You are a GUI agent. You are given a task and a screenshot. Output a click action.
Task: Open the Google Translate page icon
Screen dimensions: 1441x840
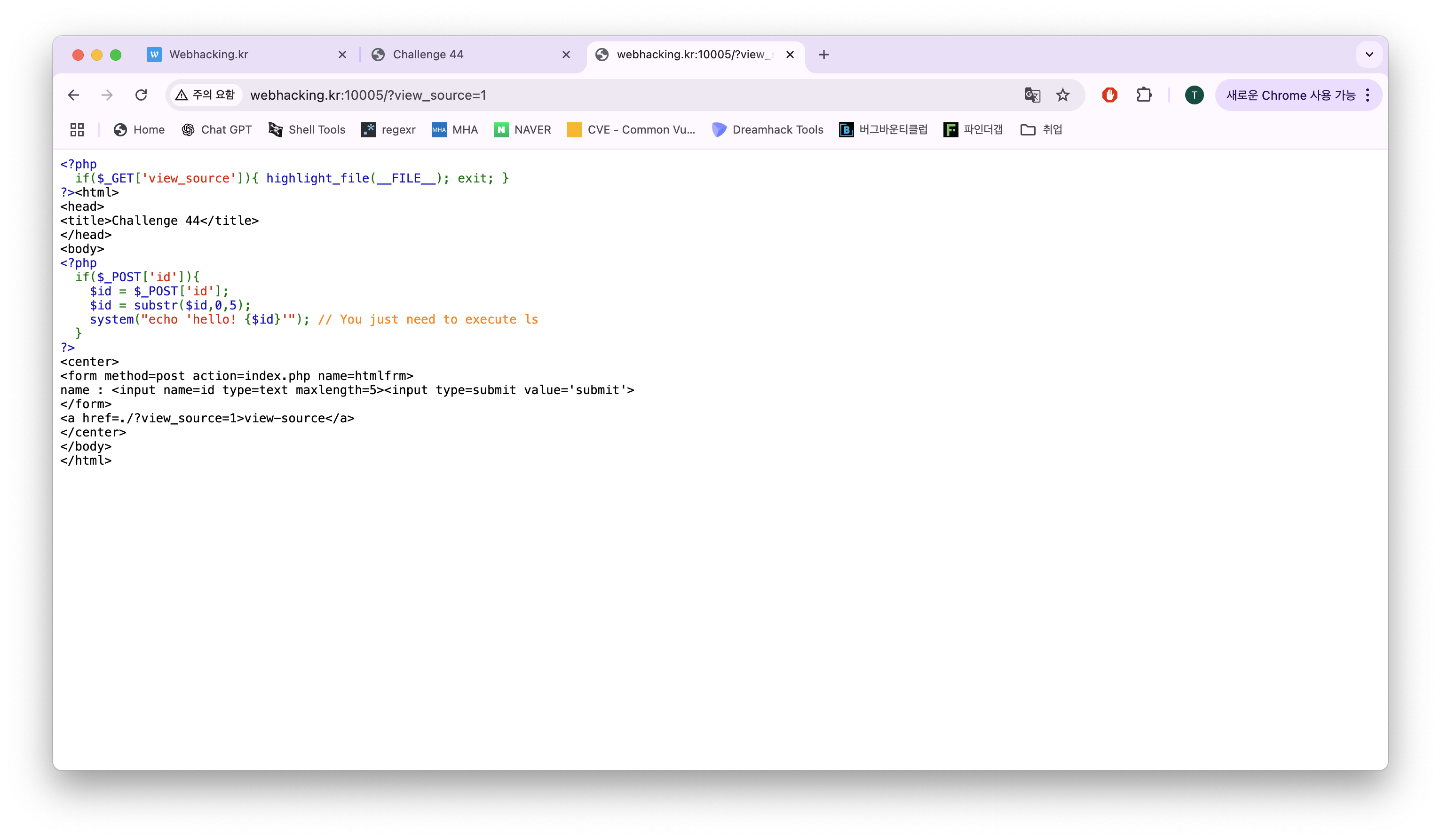coord(1032,95)
